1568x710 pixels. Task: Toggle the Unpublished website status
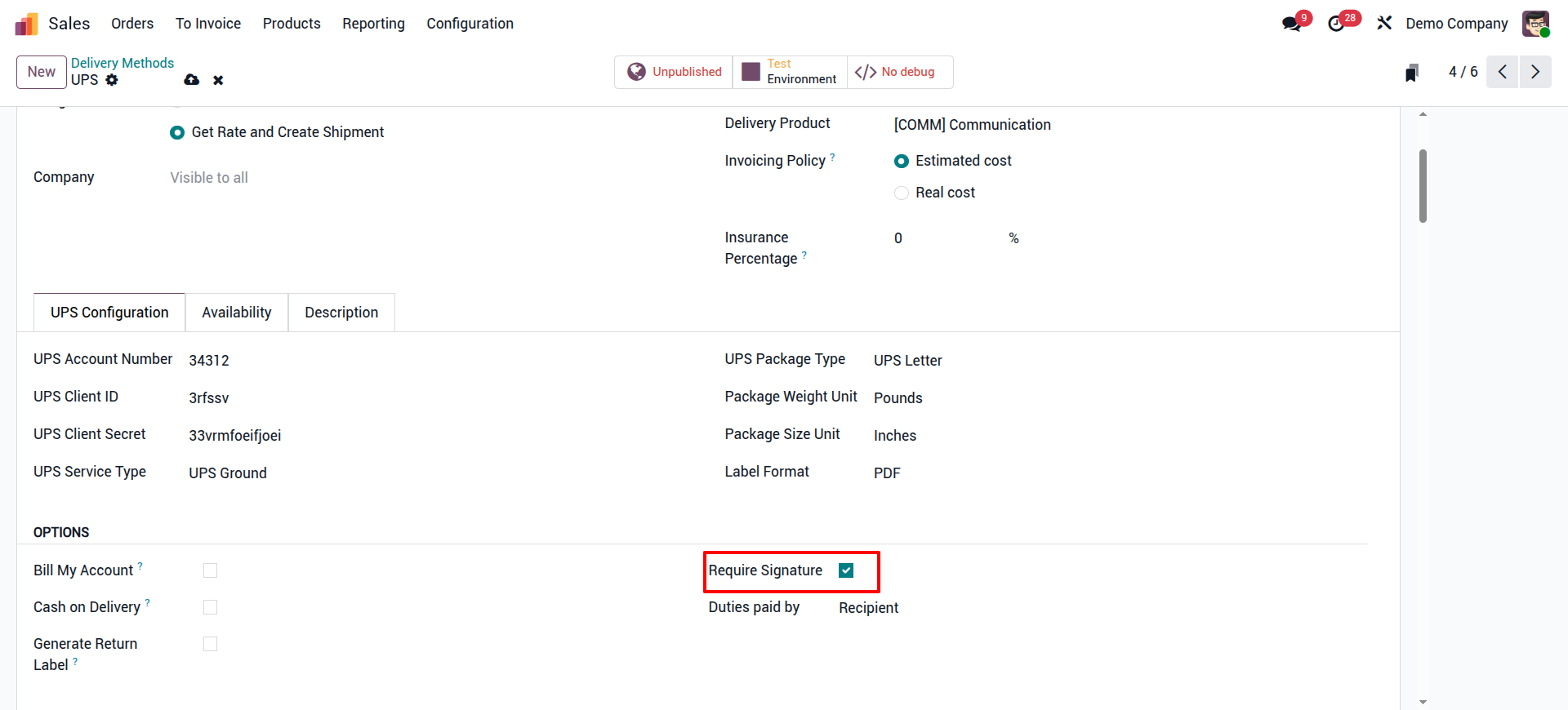point(674,72)
